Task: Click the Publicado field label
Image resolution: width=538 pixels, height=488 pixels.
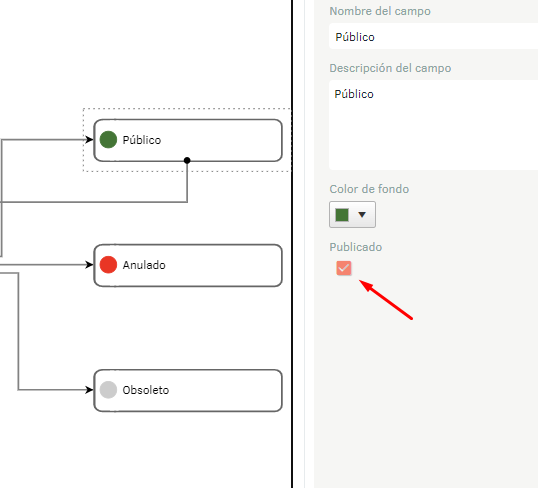Action: pyautogui.click(x=356, y=247)
